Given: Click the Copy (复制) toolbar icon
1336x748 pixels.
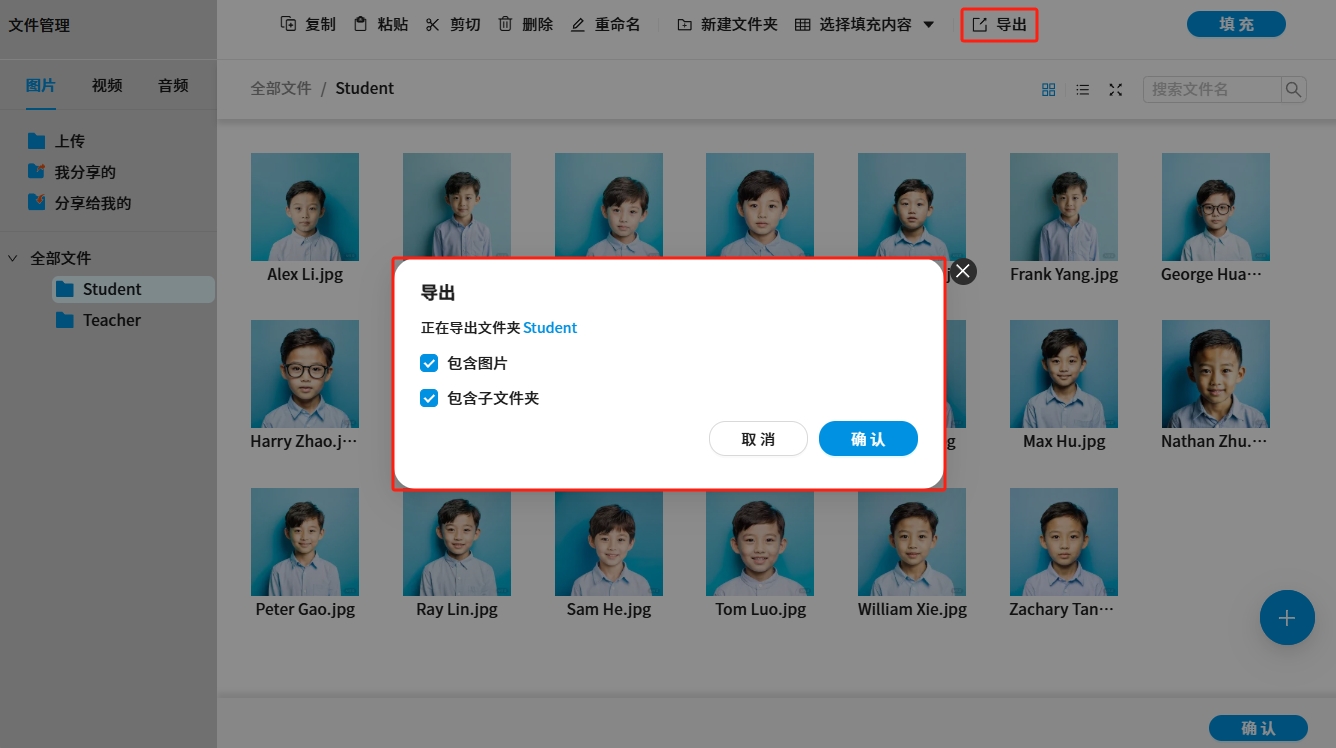Looking at the screenshot, I should pyautogui.click(x=288, y=24).
